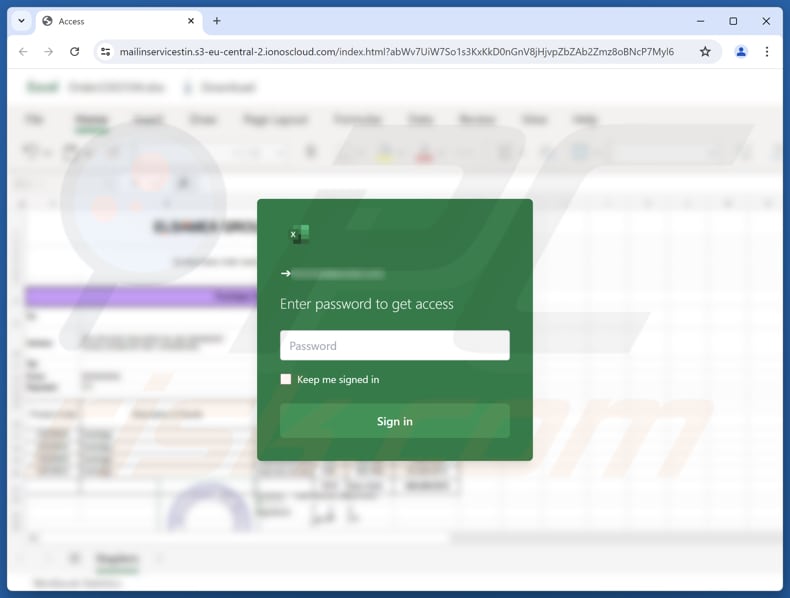Image resolution: width=790 pixels, height=598 pixels.
Task: Click the Sign in button
Action: [x=394, y=421]
